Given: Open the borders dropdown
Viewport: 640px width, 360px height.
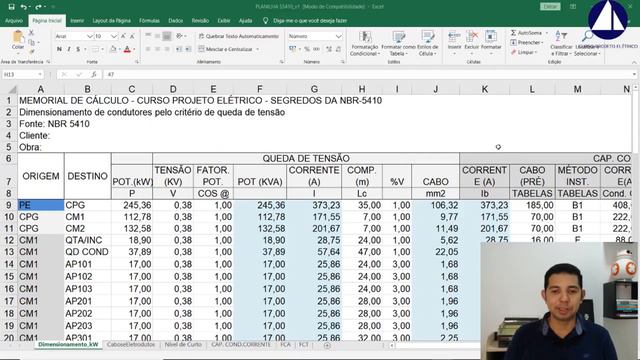Looking at the screenshot, I should tap(102, 49).
